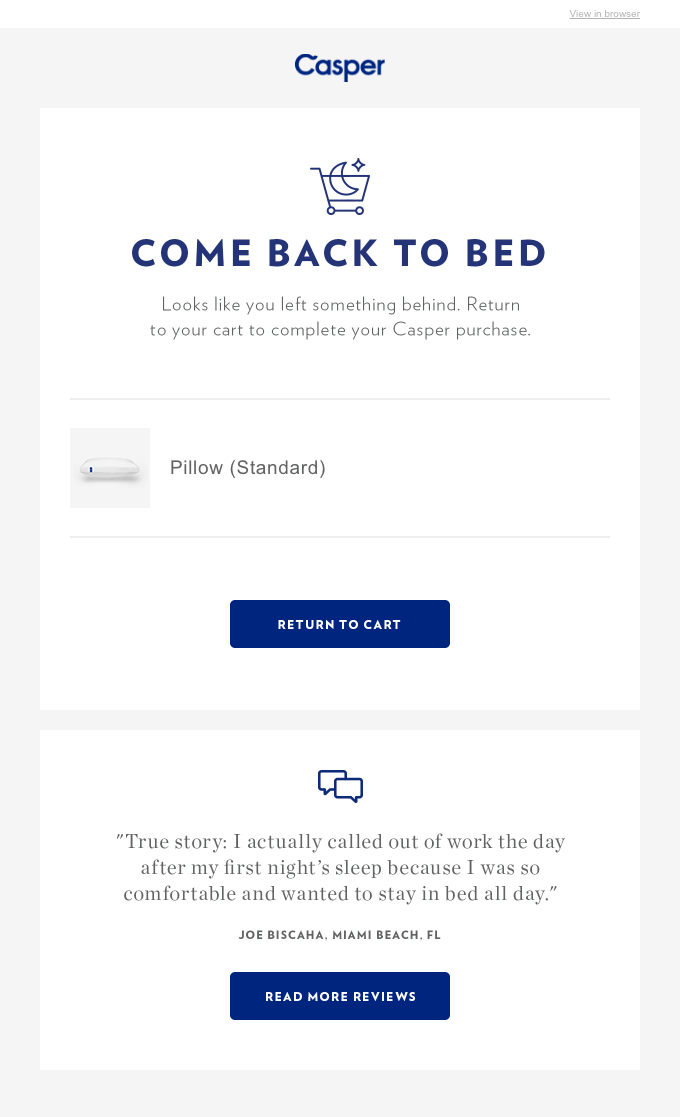Screen dimensions: 680x1117
Task: Click the 'Looks like you left something behind' line
Action: tap(340, 304)
